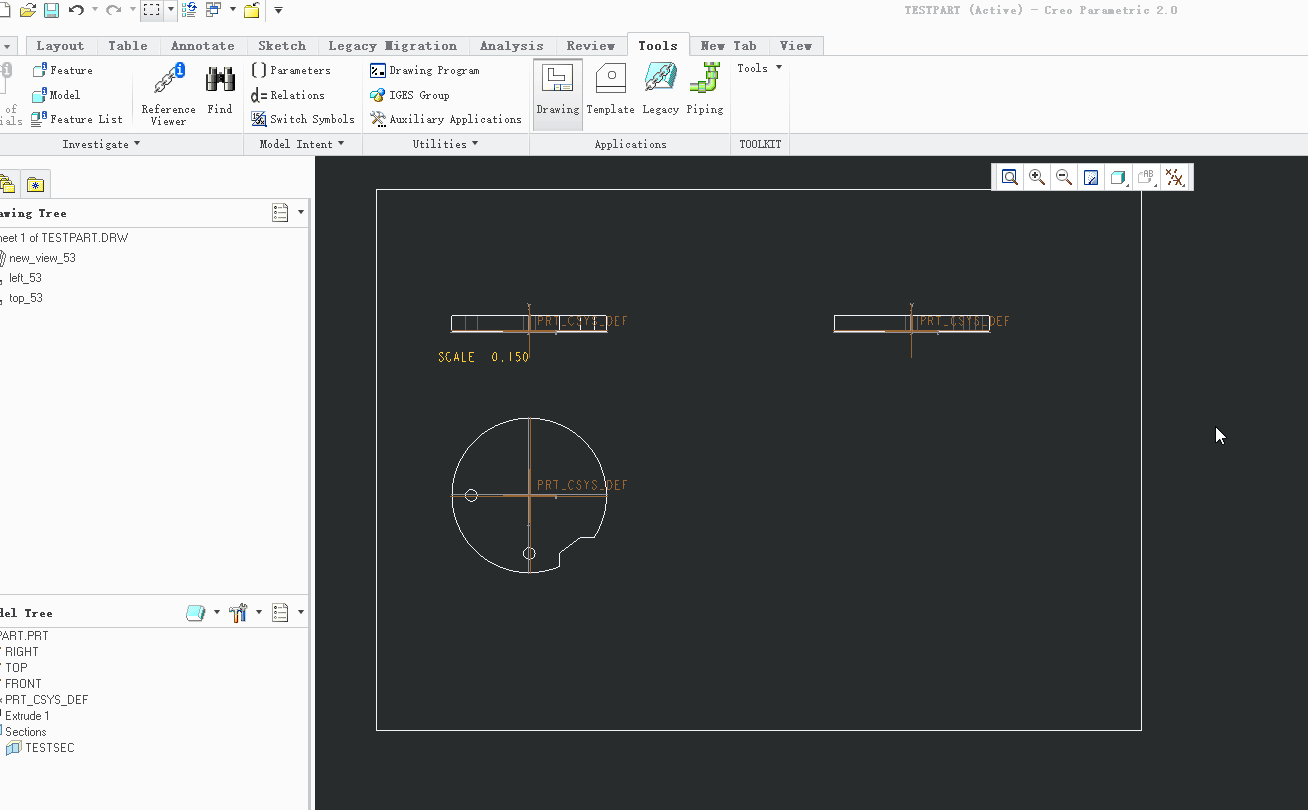Open the Annotate ribbon tab
This screenshot has width=1308, height=810.
pos(203,46)
